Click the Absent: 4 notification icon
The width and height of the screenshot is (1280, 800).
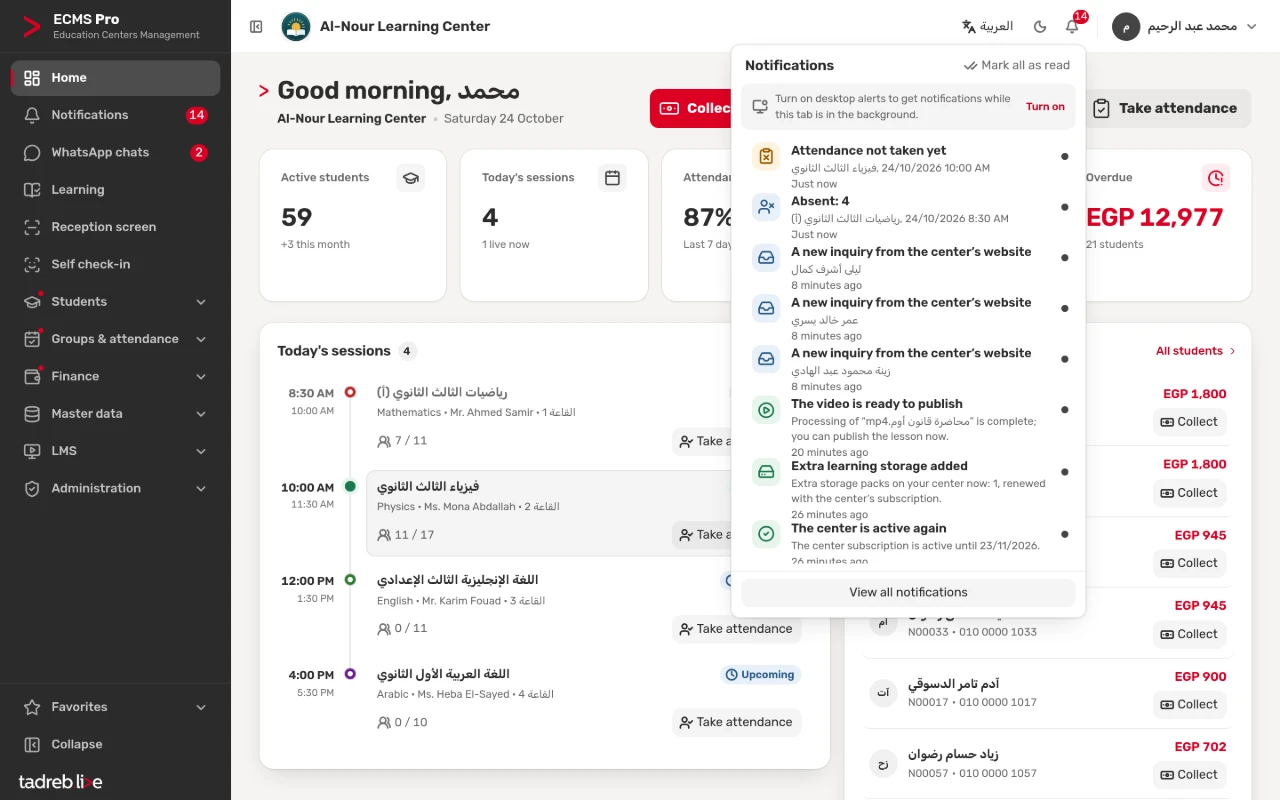[x=766, y=207]
